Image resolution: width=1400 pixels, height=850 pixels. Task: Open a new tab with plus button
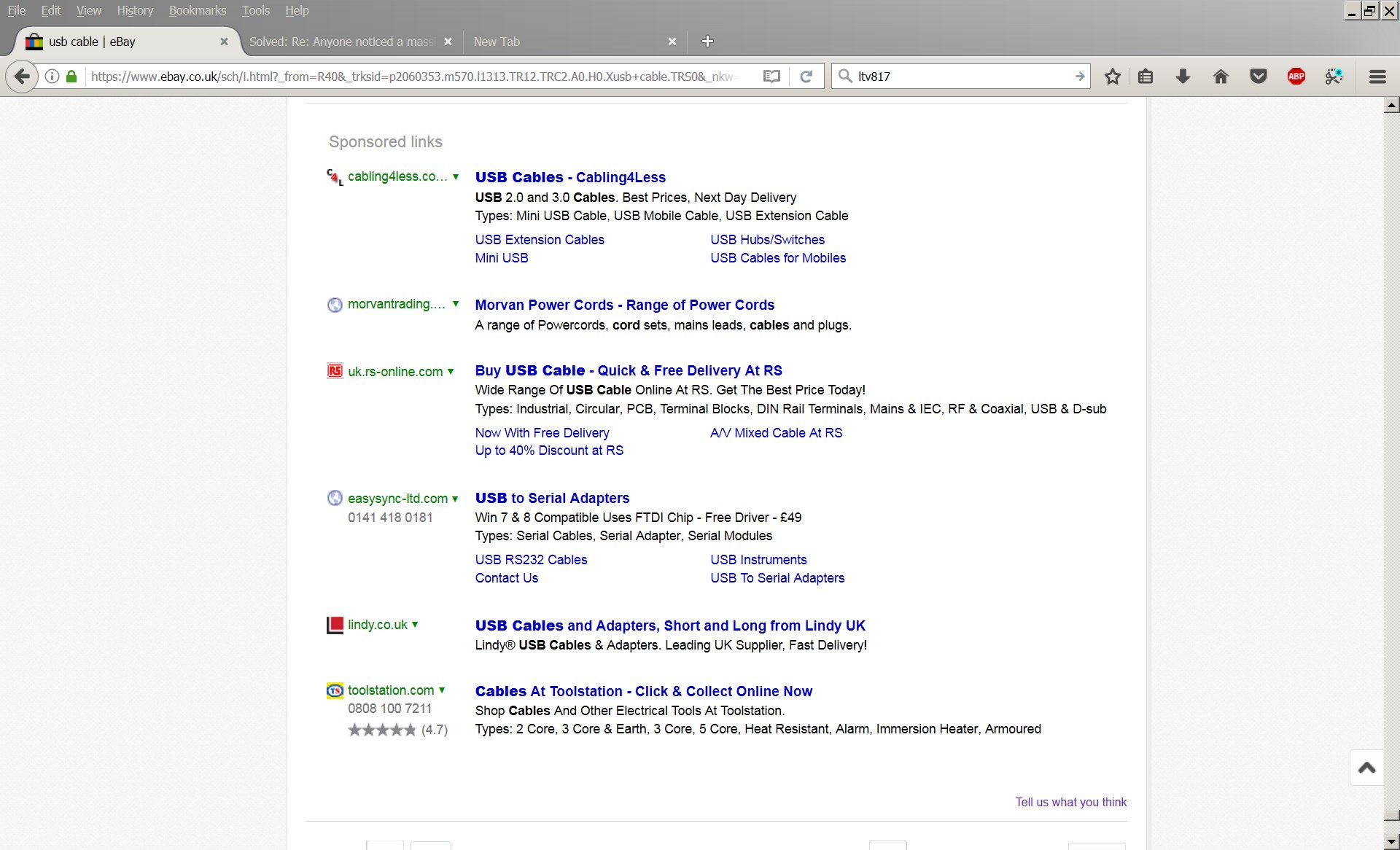(707, 42)
